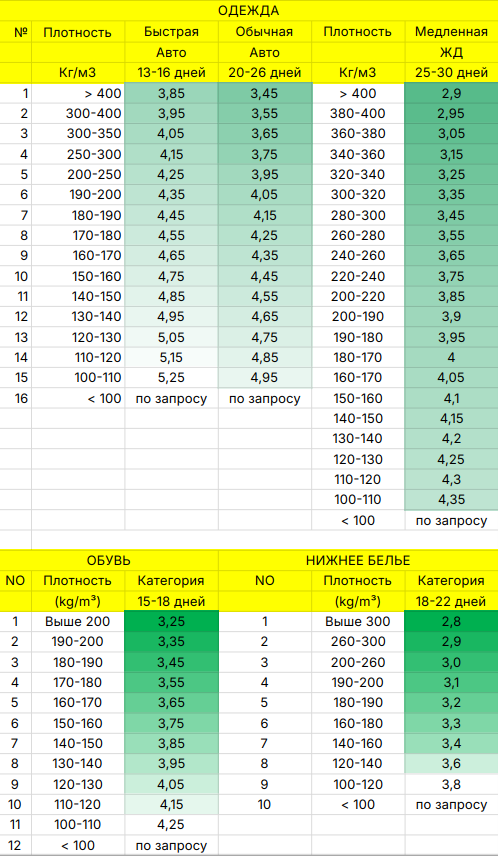Select the ОДЕЖДА title header cell

click(x=249, y=10)
